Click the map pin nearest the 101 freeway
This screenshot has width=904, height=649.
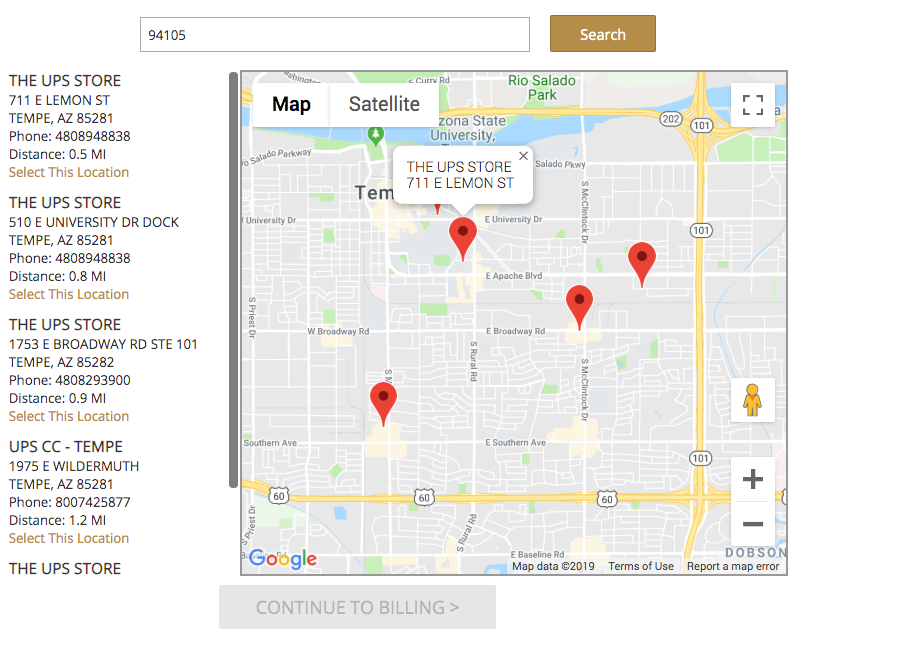coord(642,264)
